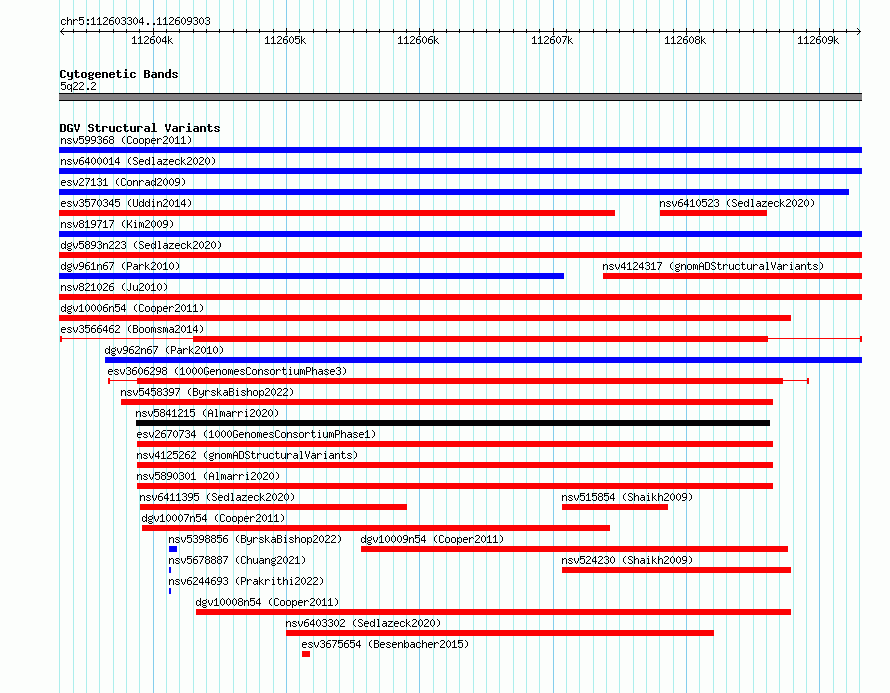Click nsv5678887 (Chuang2021) label
This screenshot has height=693, width=890.
pyautogui.click(x=237, y=560)
